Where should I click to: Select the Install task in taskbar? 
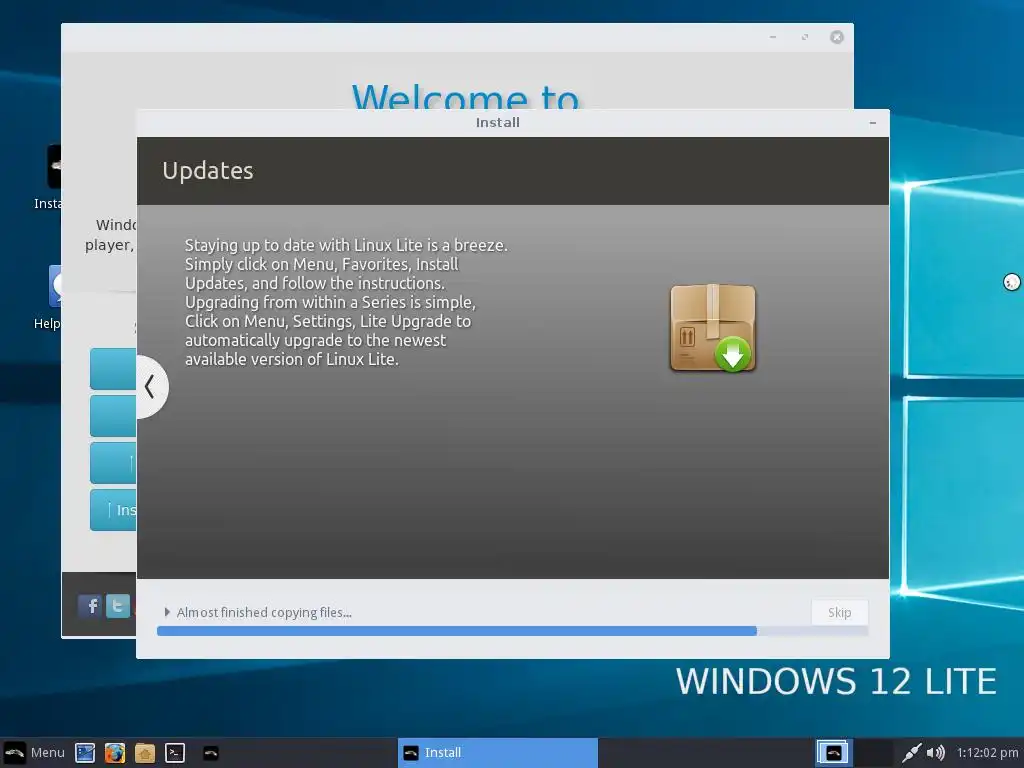(x=498, y=752)
